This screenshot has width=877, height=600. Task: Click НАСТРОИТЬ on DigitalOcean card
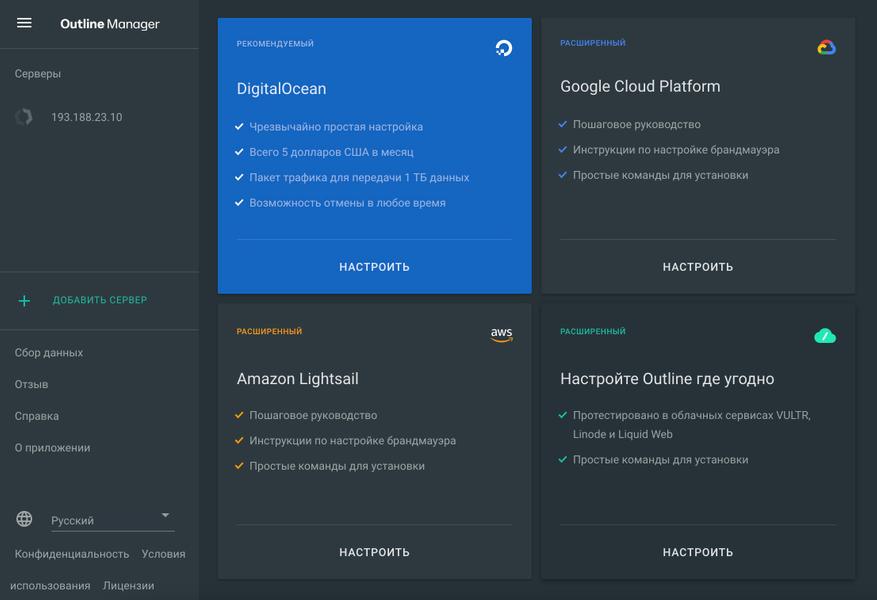(374, 267)
